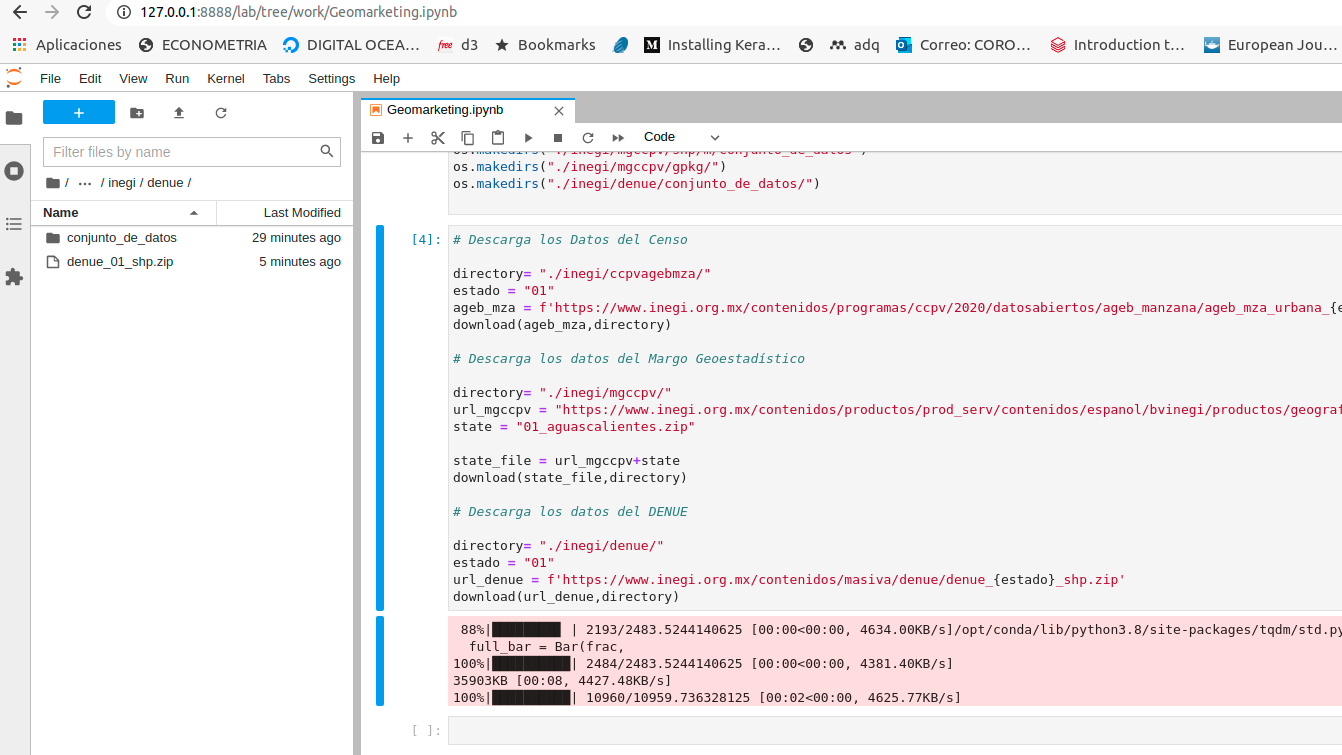Open the Kernel menu
This screenshot has width=1342, height=755.
tap(225, 78)
